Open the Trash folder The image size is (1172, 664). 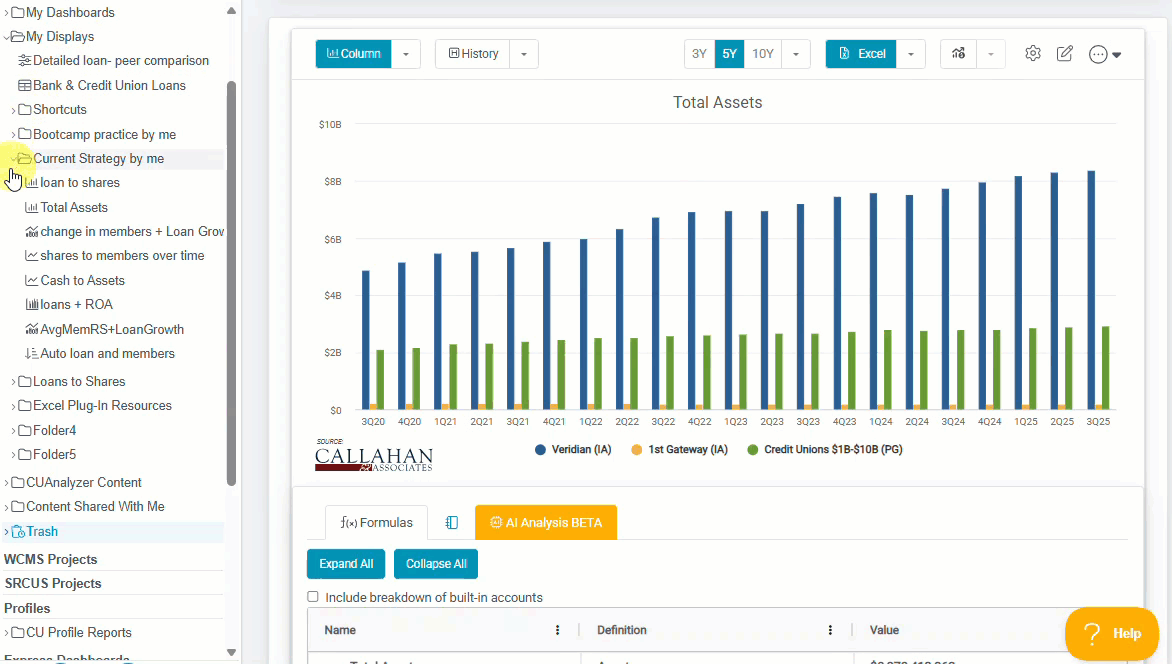(x=42, y=531)
